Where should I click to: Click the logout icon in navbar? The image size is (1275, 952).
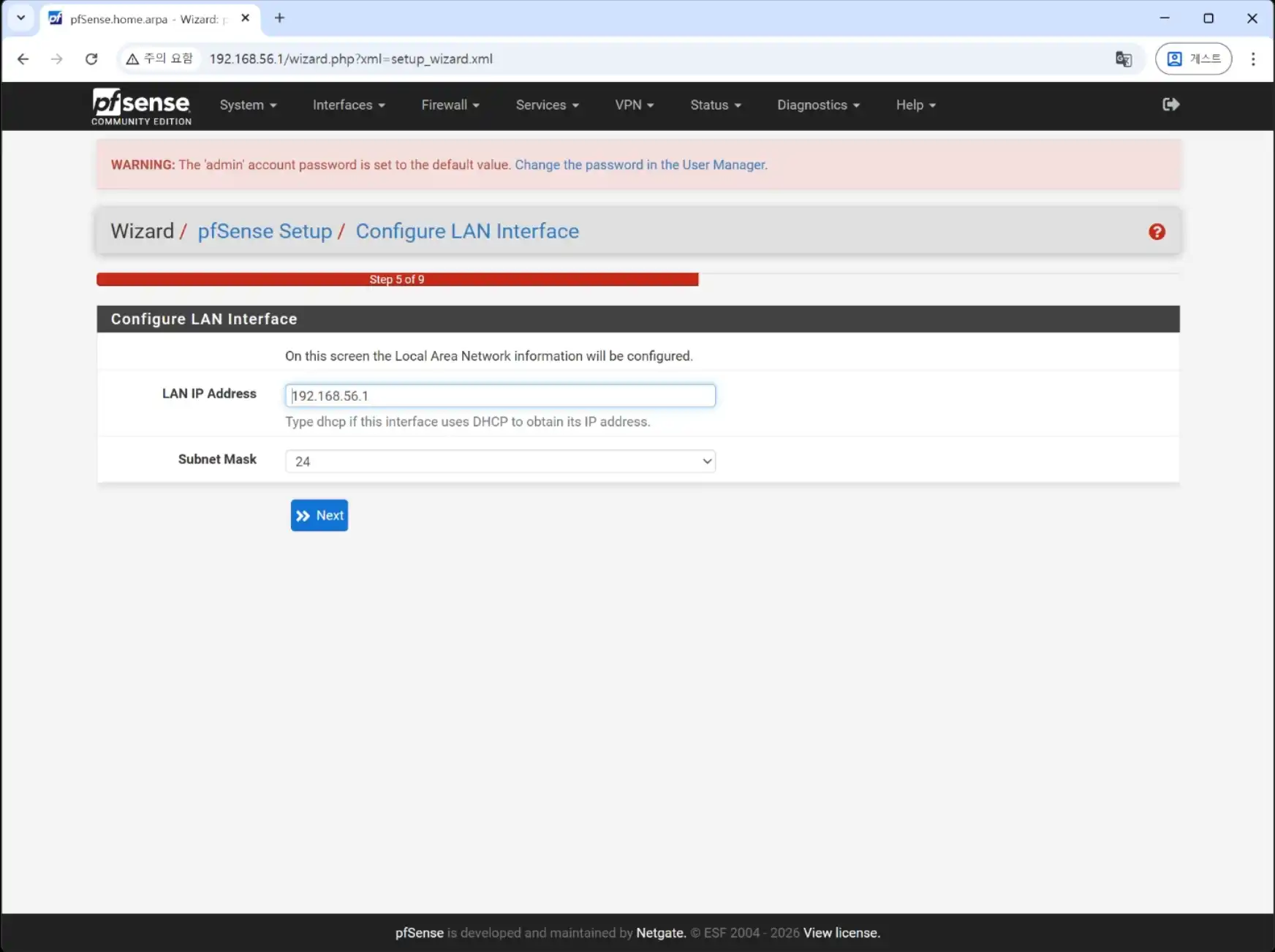(1170, 105)
